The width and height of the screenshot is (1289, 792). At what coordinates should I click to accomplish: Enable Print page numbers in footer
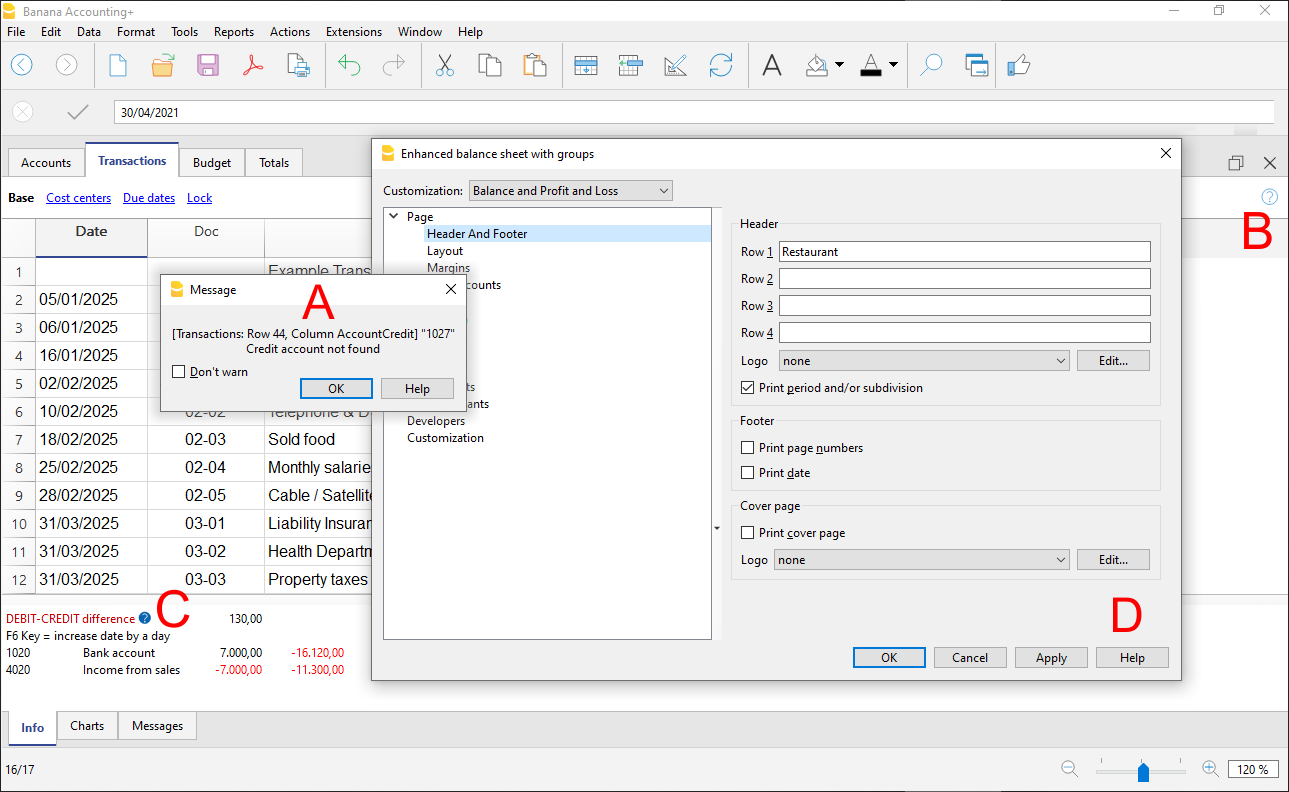coord(747,448)
